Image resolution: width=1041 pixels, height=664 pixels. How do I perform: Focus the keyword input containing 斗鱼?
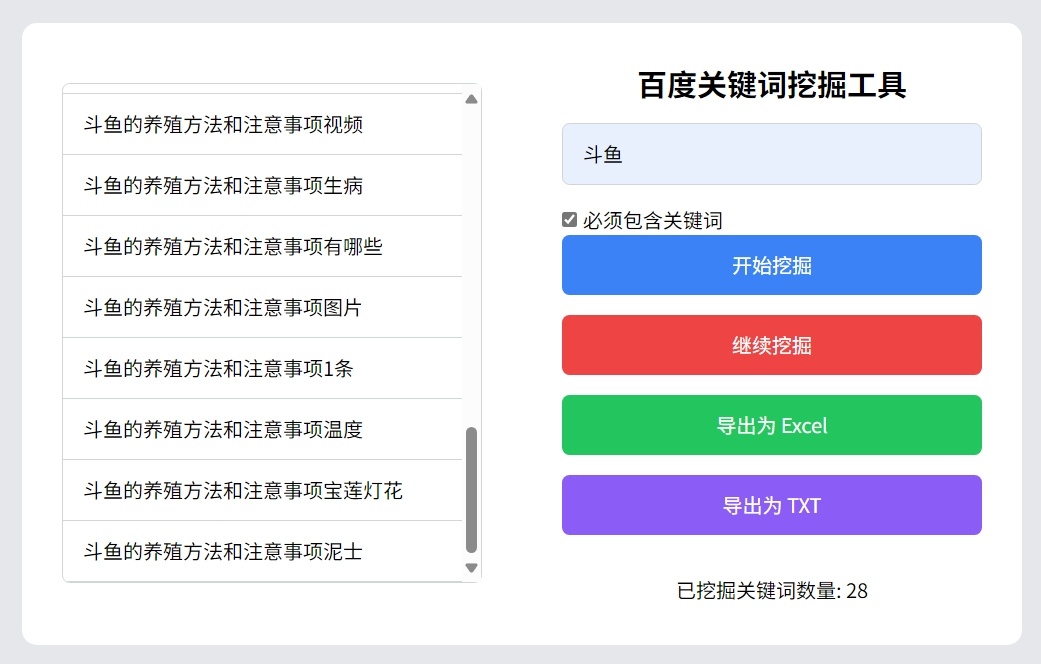pos(771,154)
